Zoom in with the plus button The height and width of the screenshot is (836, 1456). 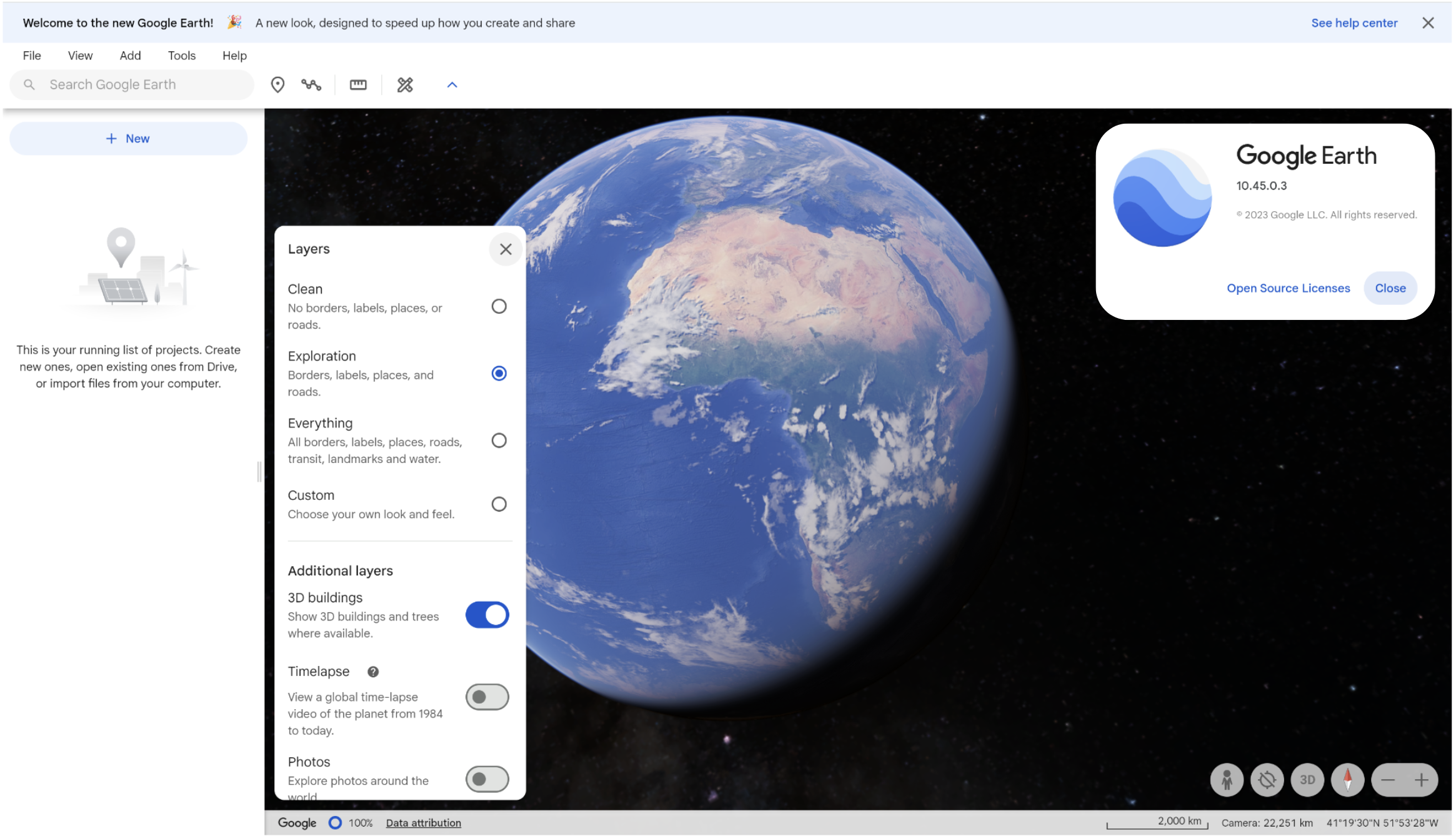click(x=1422, y=780)
